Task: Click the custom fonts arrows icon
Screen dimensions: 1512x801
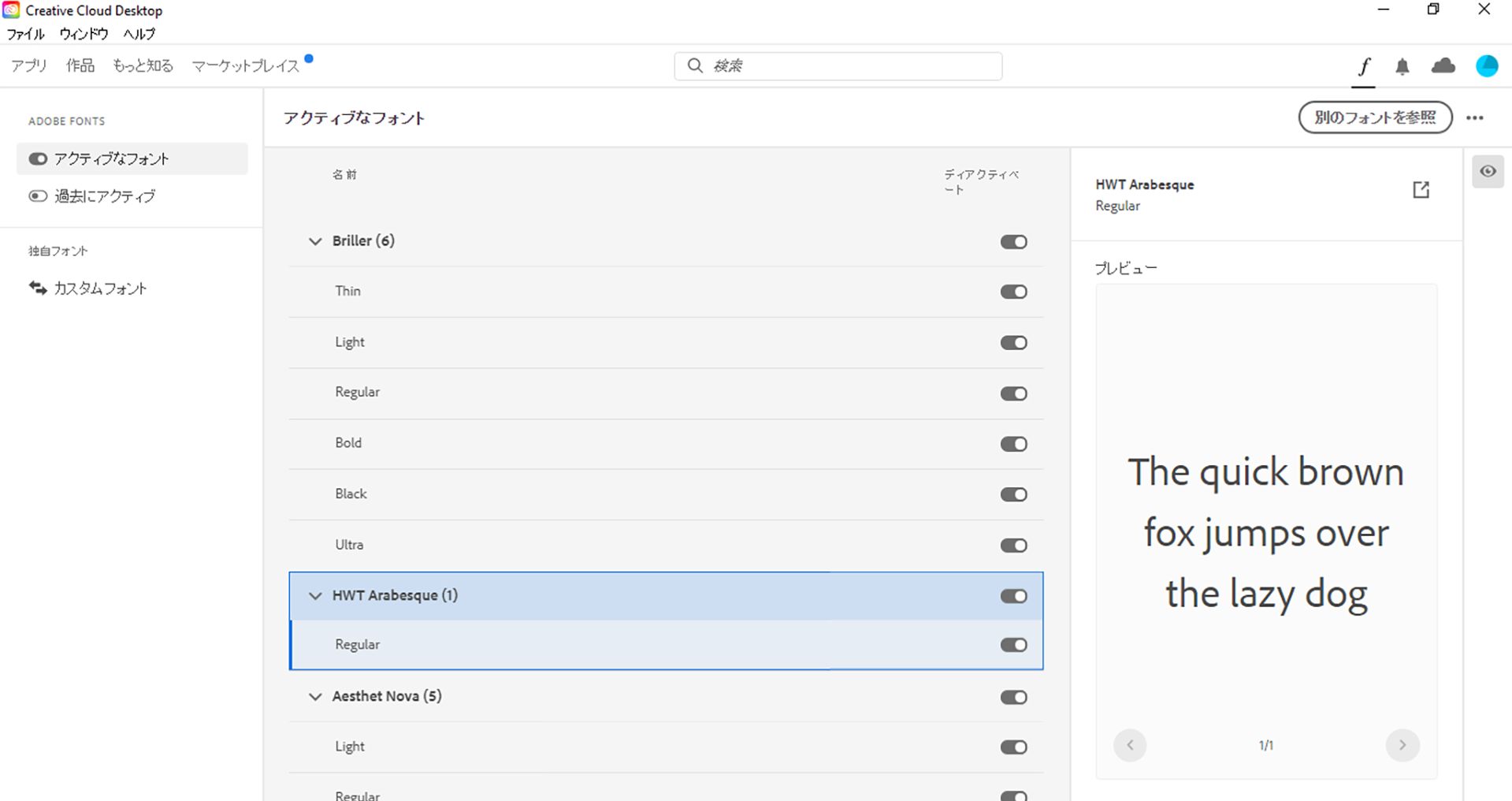Action: (38, 288)
